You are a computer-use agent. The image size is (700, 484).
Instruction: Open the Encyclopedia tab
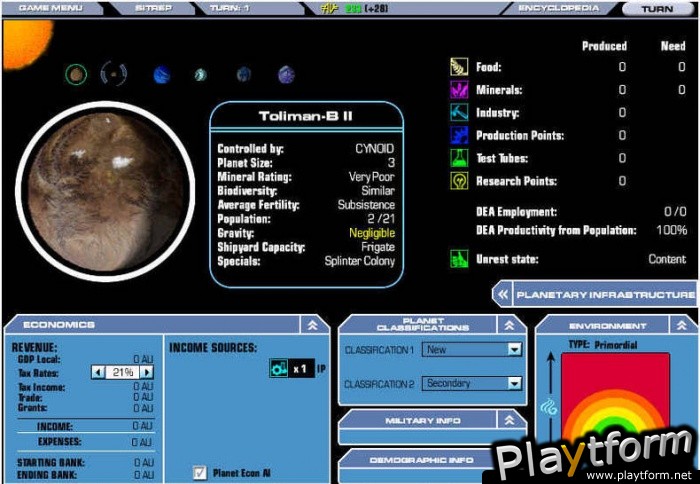click(558, 8)
